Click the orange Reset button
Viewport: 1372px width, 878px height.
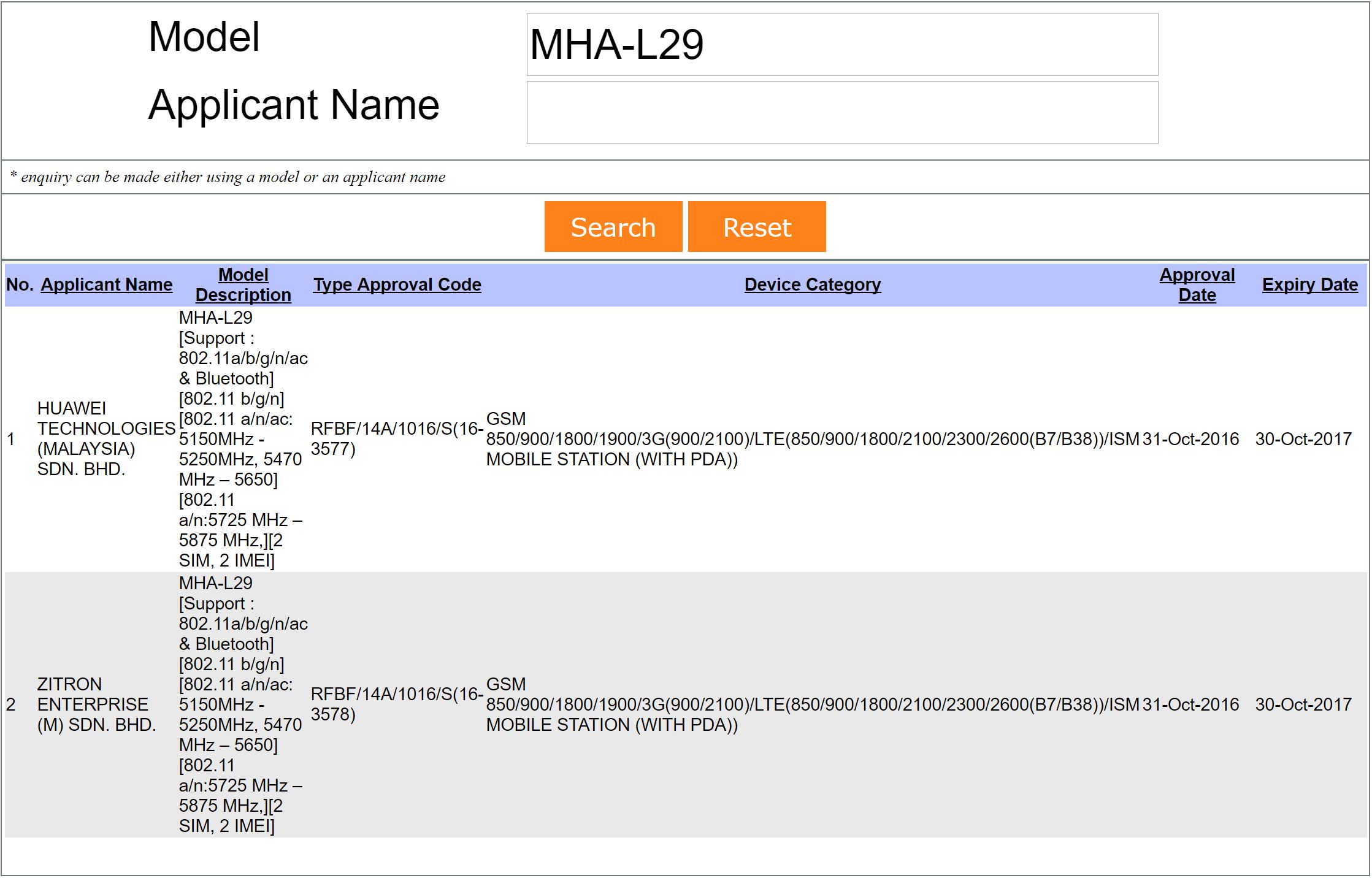pyautogui.click(x=757, y=227)
